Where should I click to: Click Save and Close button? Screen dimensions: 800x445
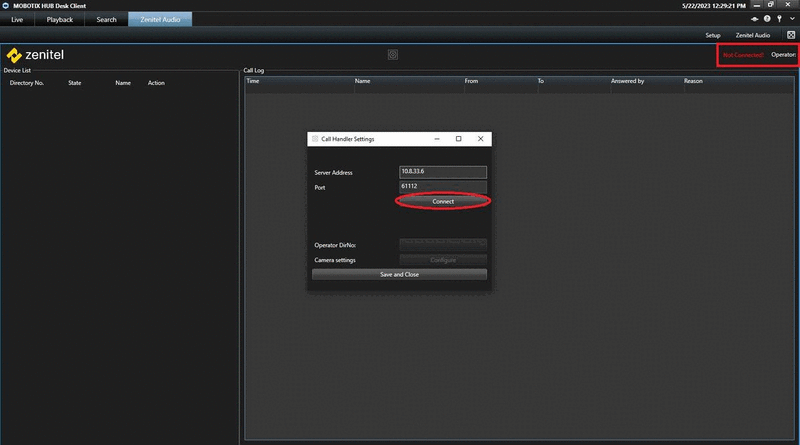tap(399, 274)
